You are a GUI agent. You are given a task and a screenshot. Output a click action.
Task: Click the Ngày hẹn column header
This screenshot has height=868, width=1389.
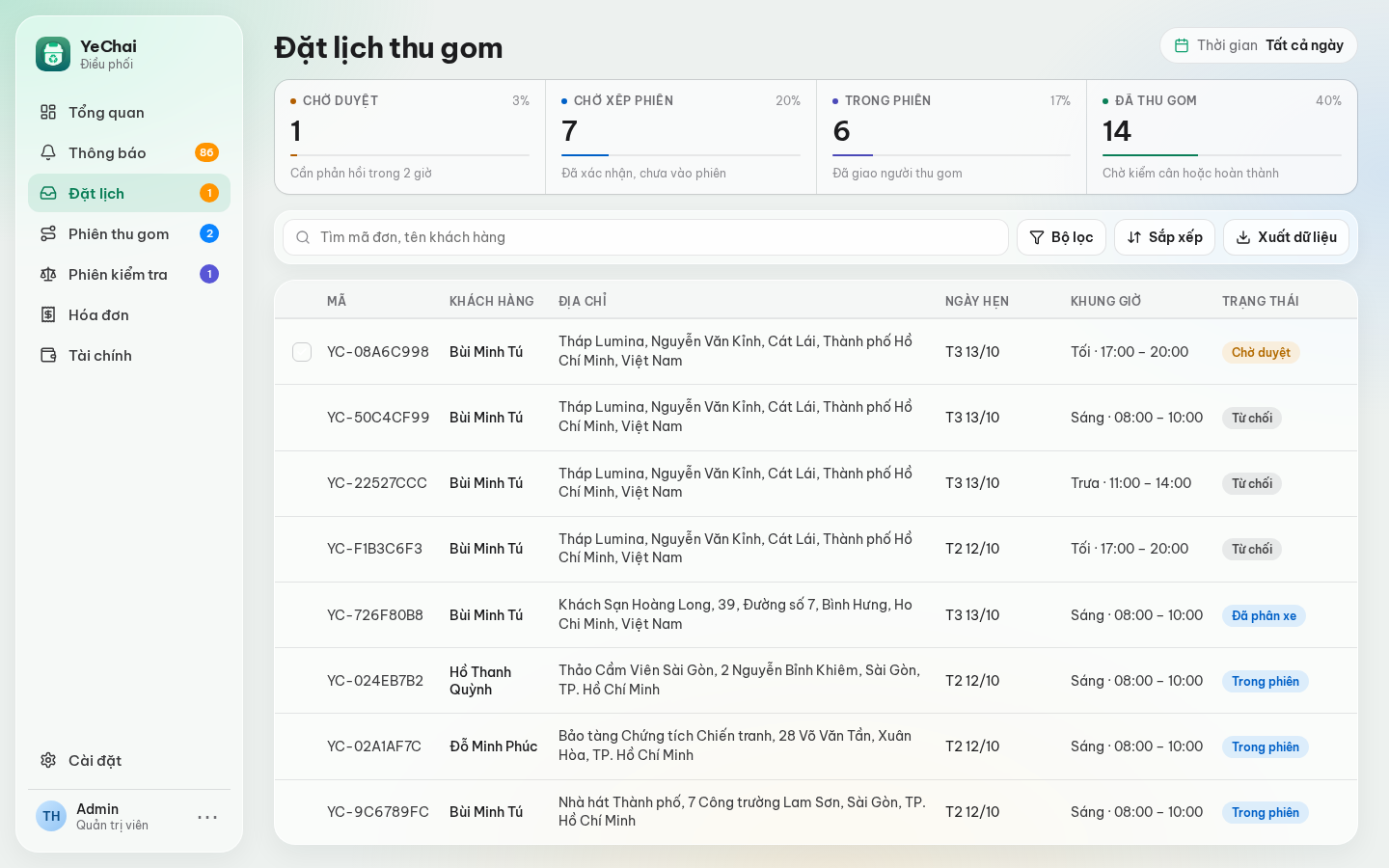(x=977, y=301)
